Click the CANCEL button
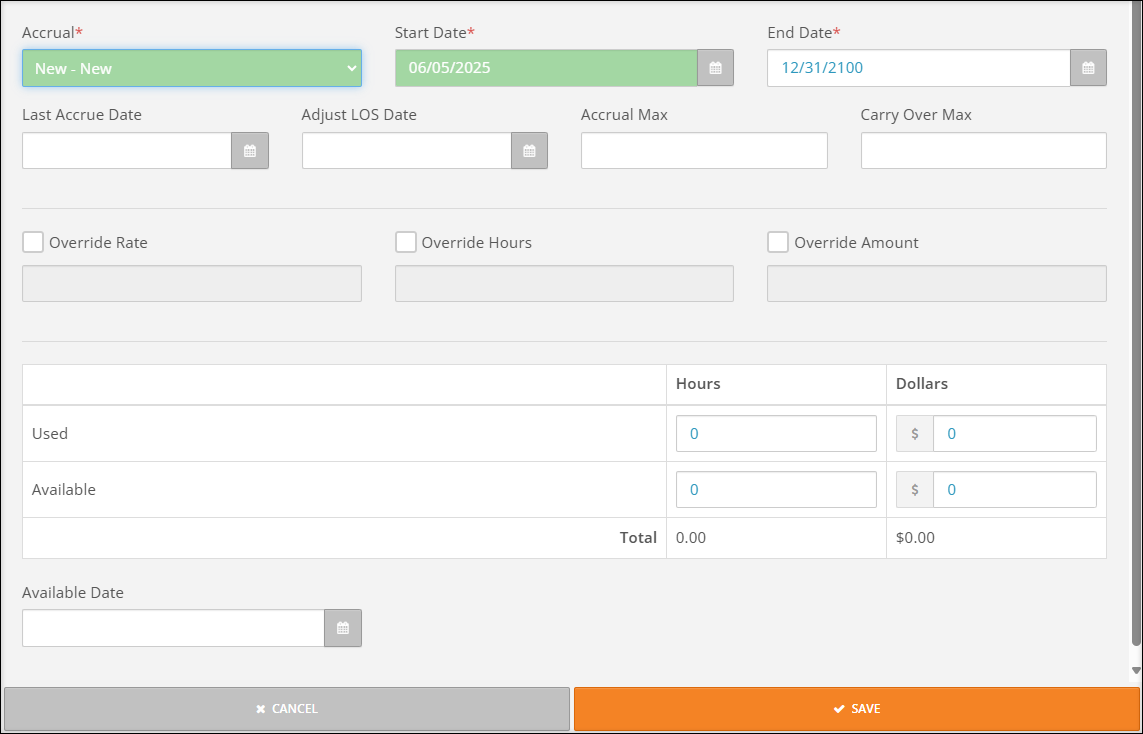The height and width of the screenshot is (734, 1143). click(x=287, y=708)
